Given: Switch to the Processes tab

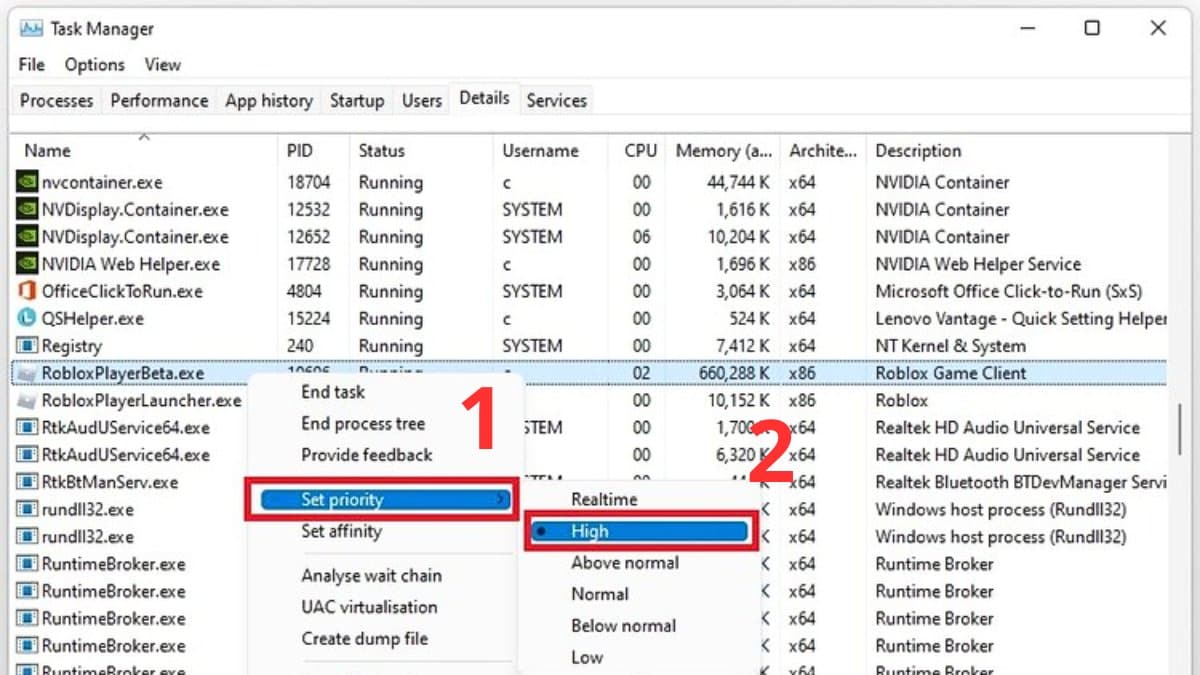Looking at the screenshot, I should pos(56,100).
